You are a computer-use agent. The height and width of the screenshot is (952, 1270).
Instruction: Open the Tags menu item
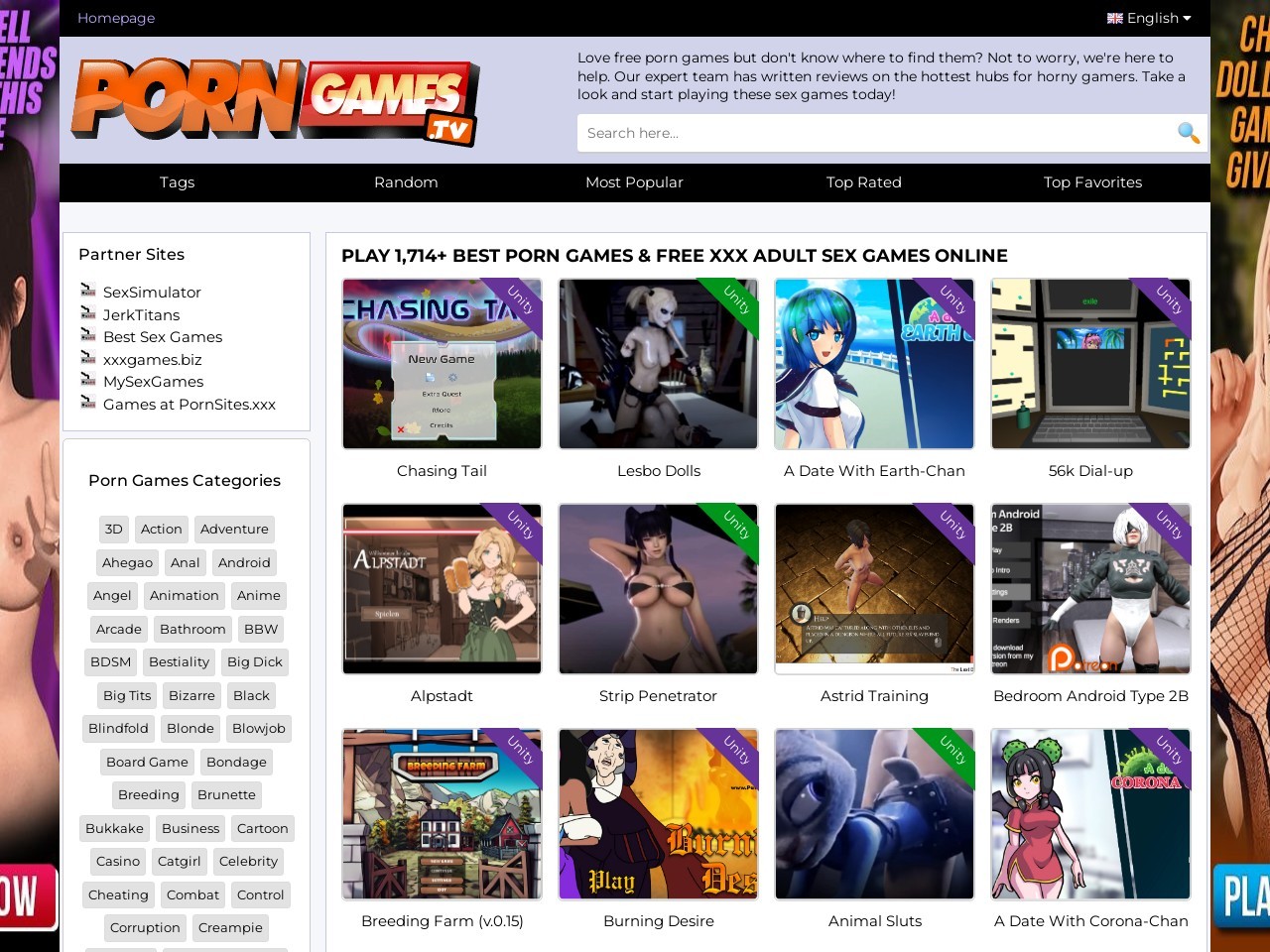click(177, 182)
